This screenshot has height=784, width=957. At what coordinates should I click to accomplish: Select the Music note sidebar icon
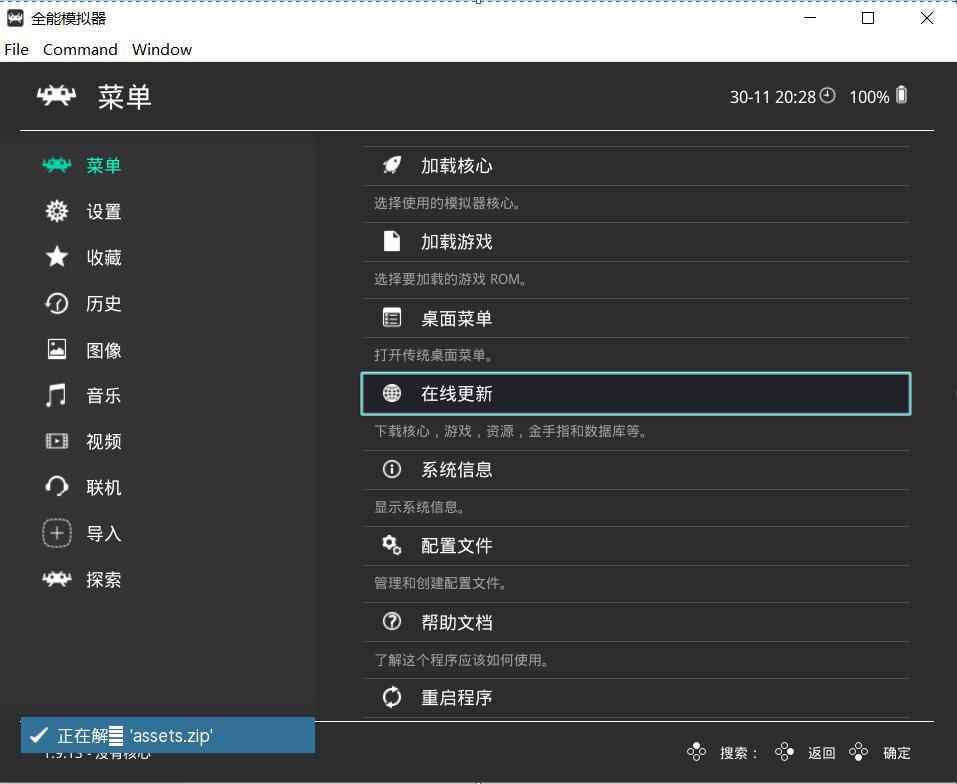57,395
